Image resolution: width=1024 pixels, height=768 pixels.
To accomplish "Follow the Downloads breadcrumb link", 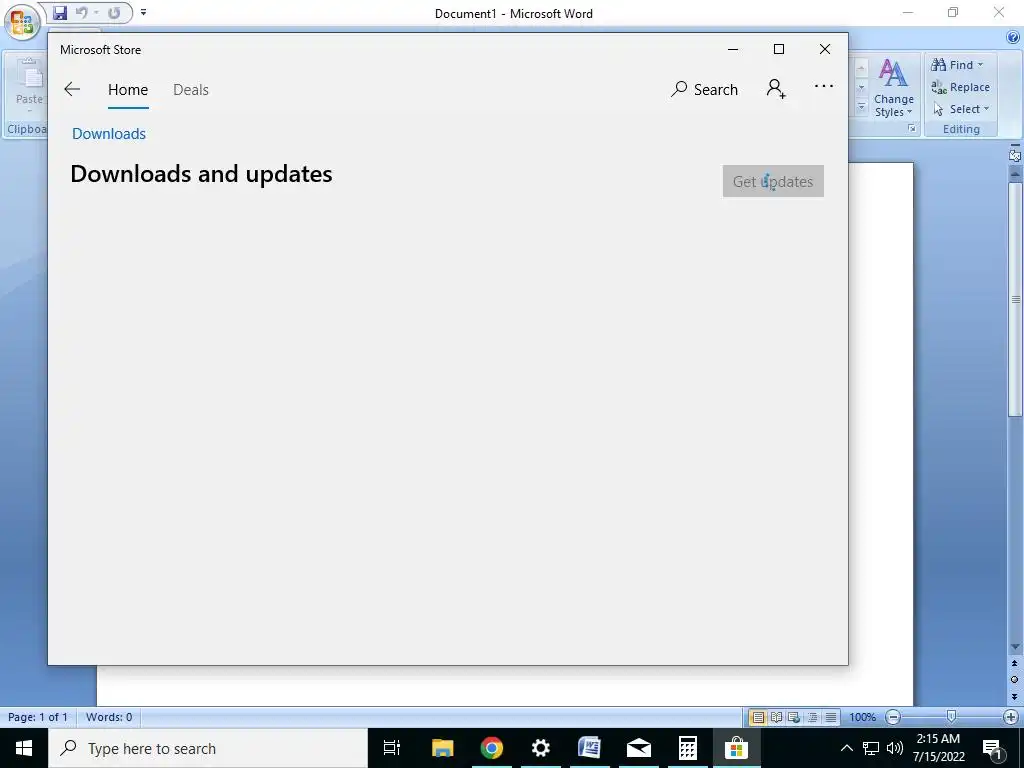I will [109, 133].
